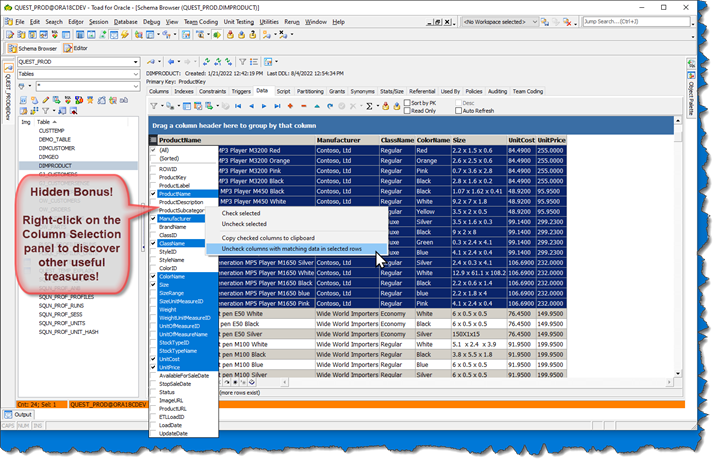The height and width of the screenshot is (466, 720).
Task: Click the blue back arrow in browser toolbar
Action: (x=171, y=62)
